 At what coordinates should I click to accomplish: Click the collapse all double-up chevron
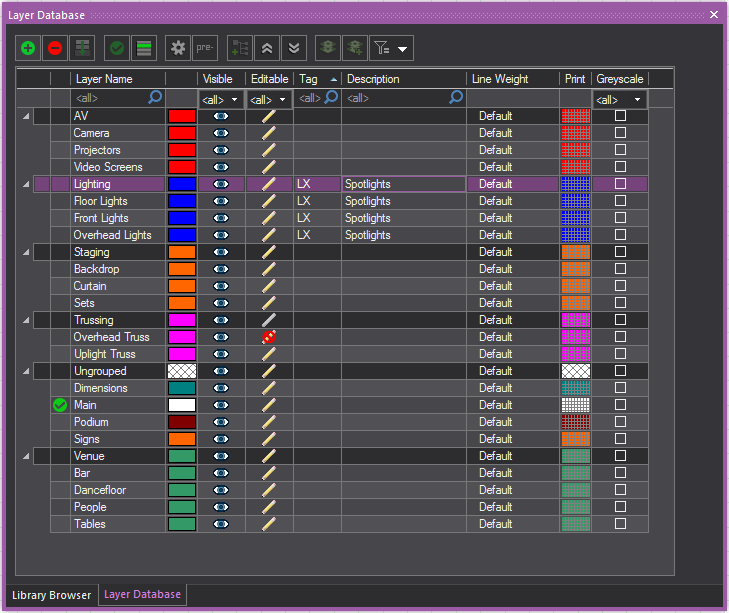[266, 47]
